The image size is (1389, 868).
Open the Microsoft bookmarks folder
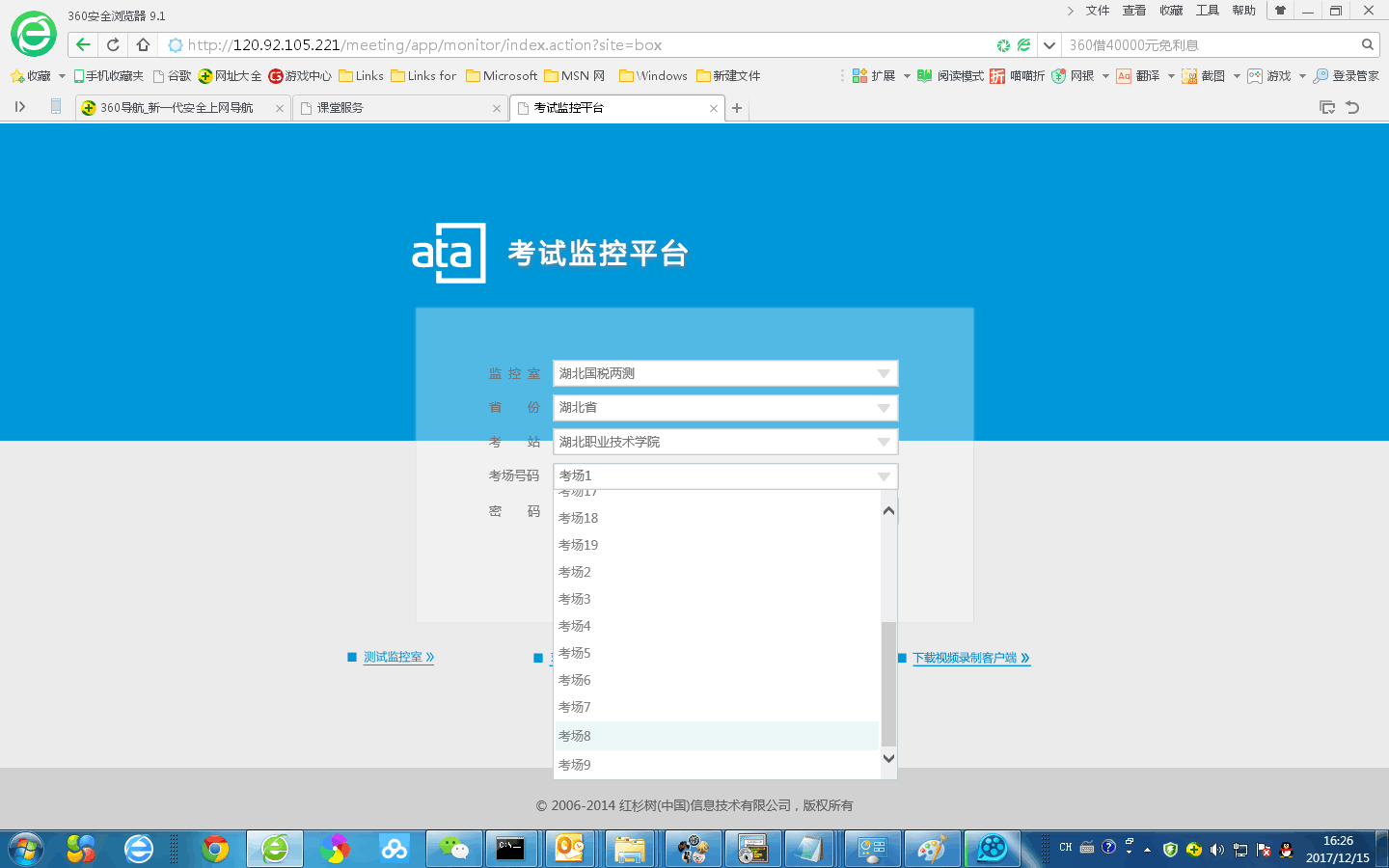(x=502, y=75)
